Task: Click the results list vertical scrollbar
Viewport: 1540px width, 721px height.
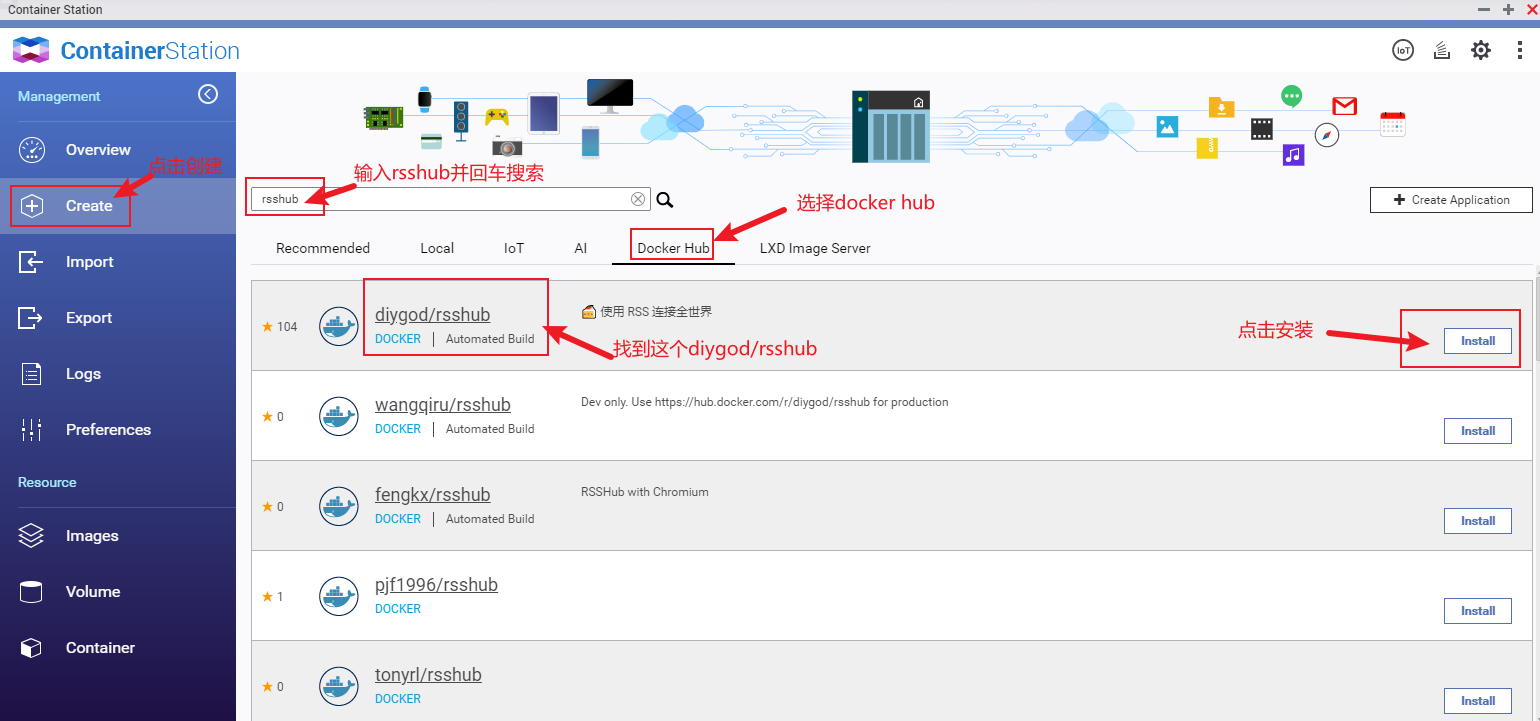Action: (x=1536, y=320)
